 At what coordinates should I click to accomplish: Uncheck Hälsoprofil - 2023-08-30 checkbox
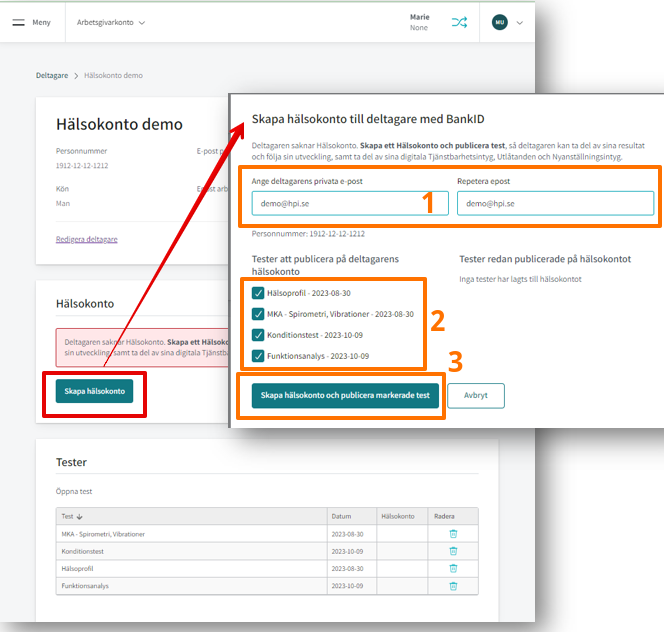click(258, 293)
